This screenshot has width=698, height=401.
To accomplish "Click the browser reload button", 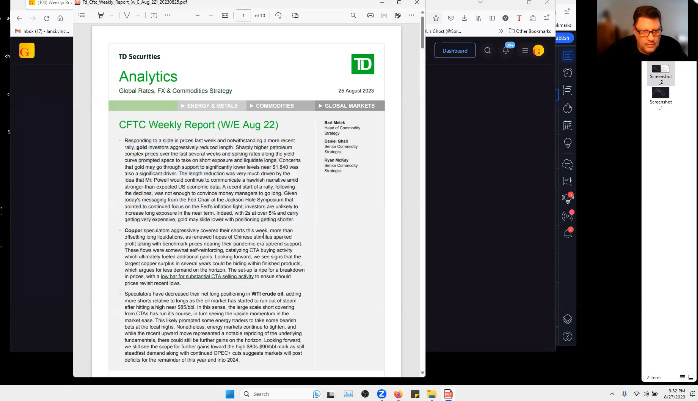I will tap(46, 18).
